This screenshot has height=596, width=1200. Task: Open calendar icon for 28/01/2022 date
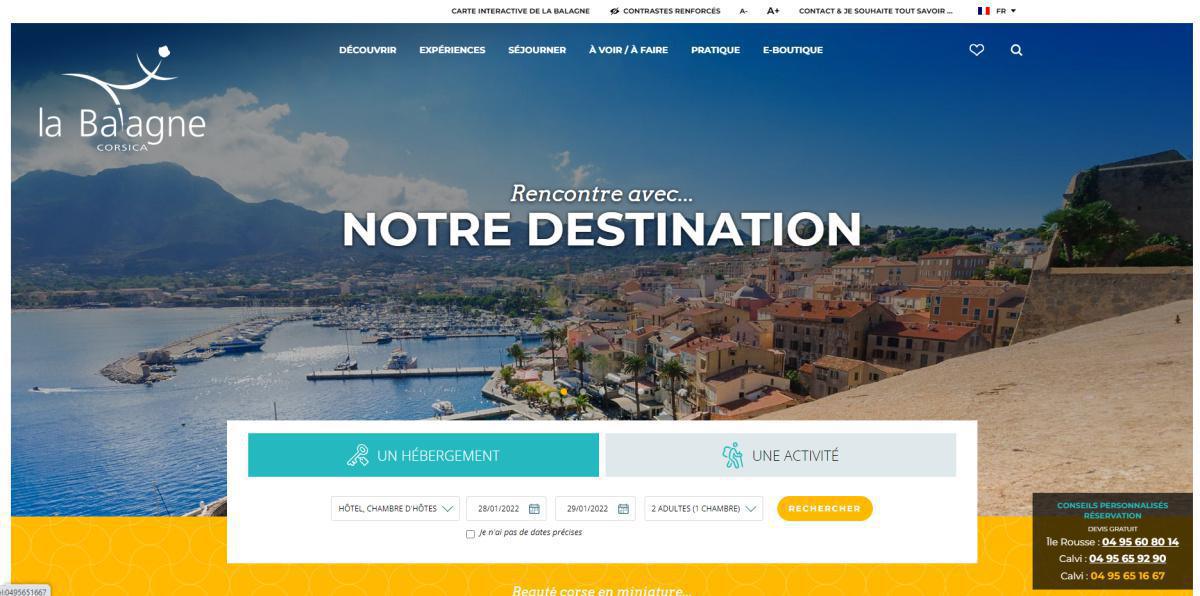pos(534,509)
